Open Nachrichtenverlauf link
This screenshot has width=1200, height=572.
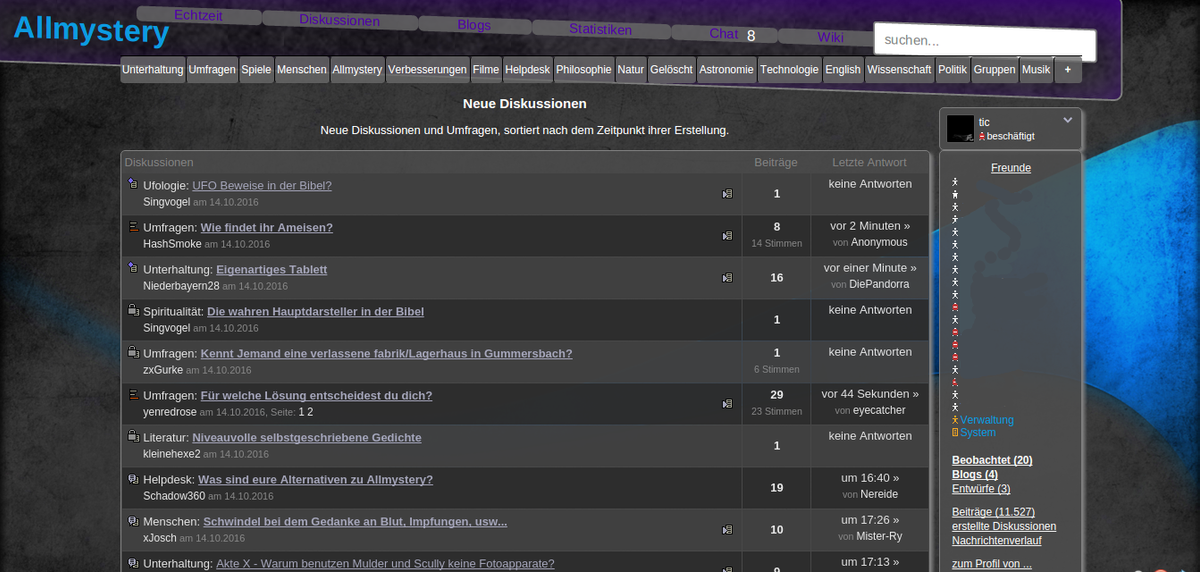[996, 540]
